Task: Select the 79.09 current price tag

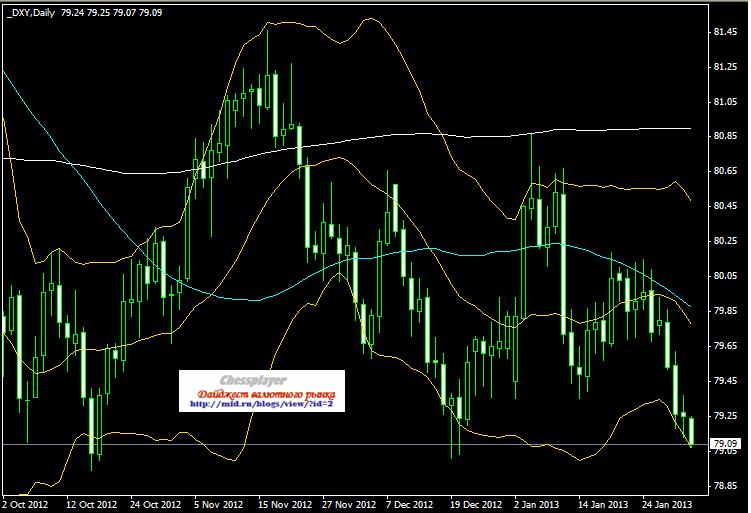Action: 725,443
